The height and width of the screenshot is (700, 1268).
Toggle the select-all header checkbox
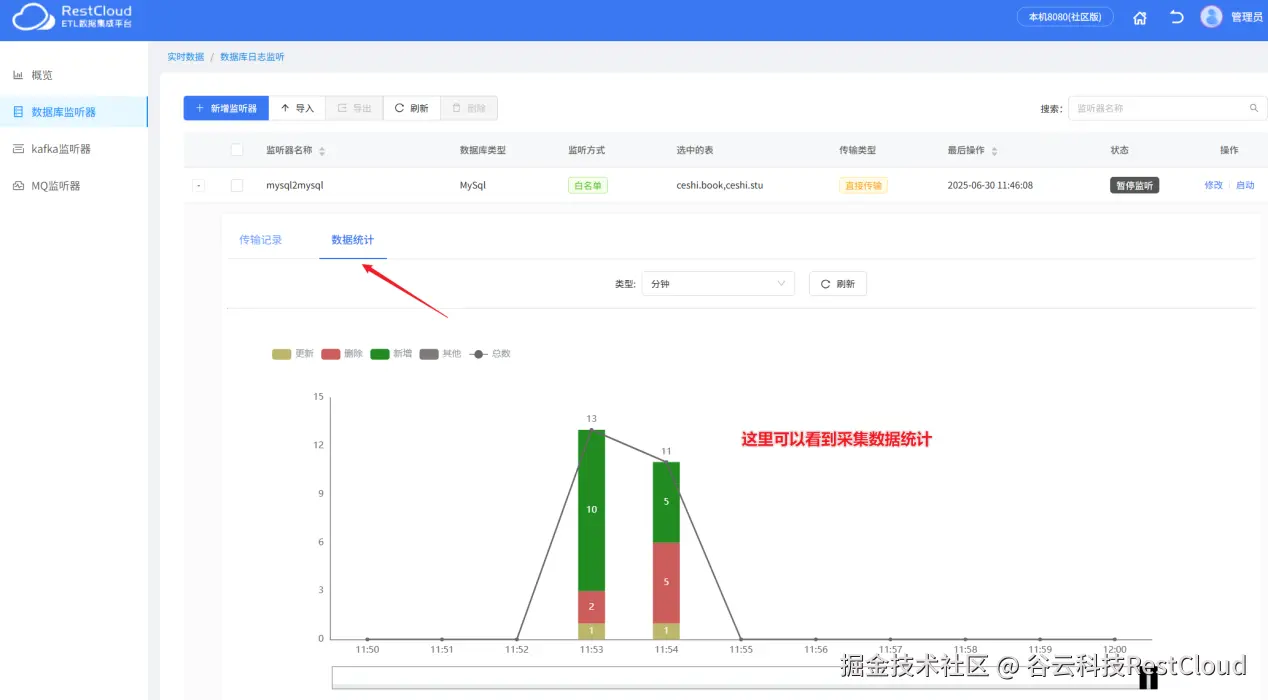(x=237, y=150)
